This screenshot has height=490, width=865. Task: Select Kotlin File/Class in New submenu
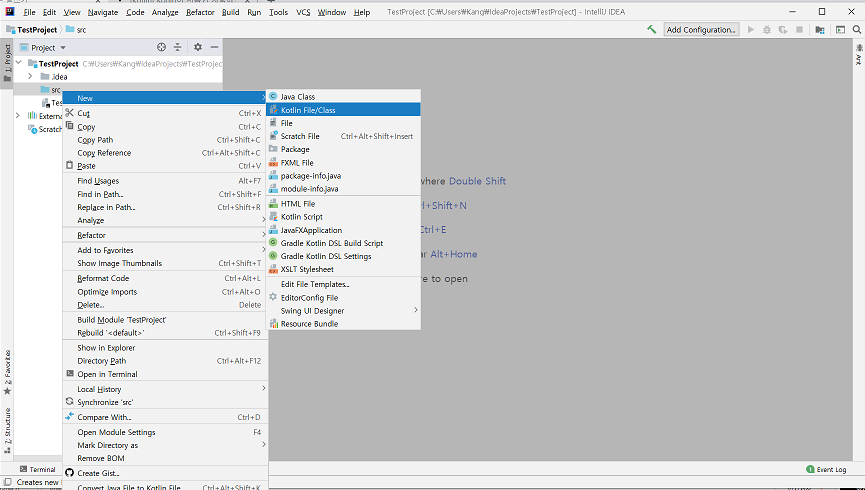pos(343,110)
